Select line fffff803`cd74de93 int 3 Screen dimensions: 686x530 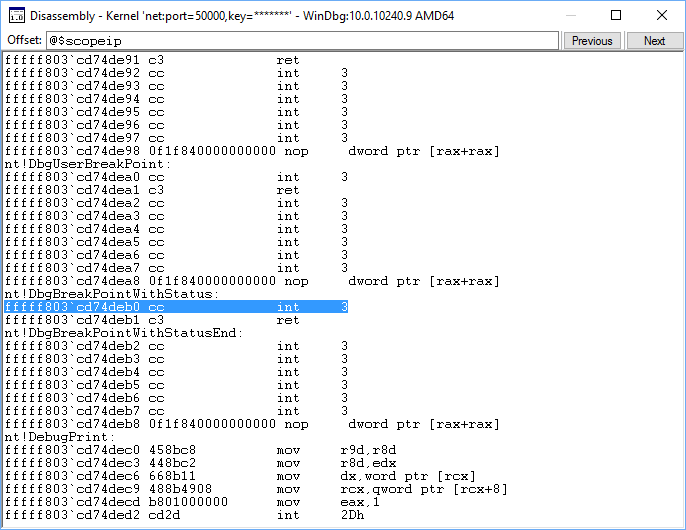point(176,86)
